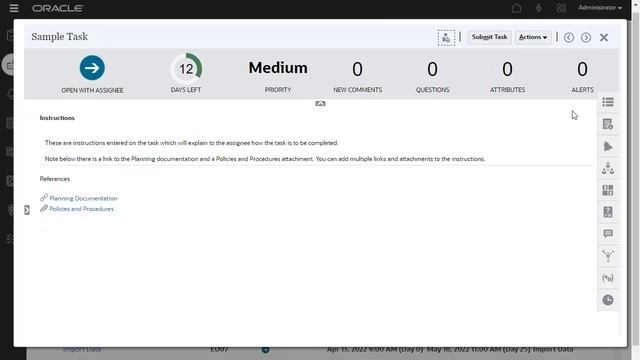Click the paperclip icon beside Policies and Procedures
The width and height of the screenshot is (640, 360).
(x=44, y=209)
